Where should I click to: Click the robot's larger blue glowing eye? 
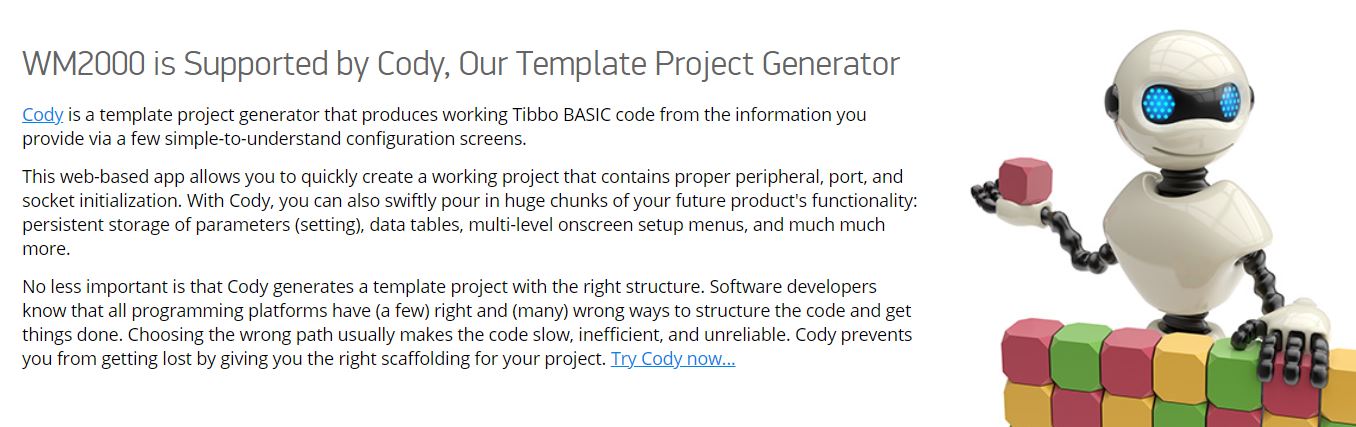[1161, 102]
